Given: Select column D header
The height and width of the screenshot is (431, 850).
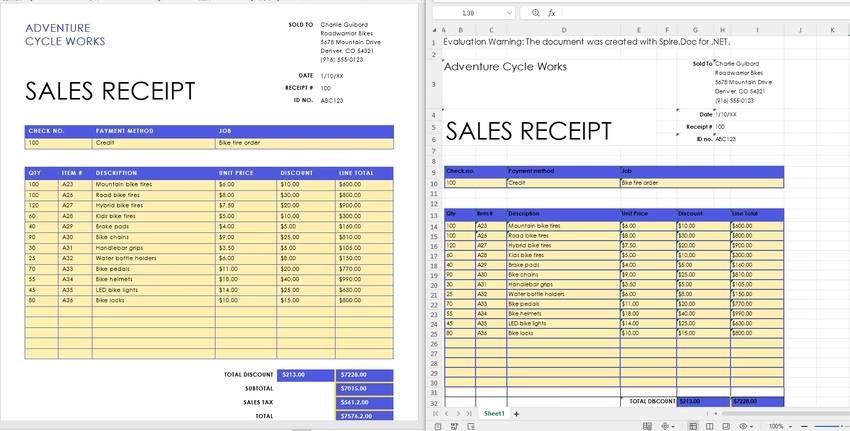Looking at the screenshot, I should [564, 30].
